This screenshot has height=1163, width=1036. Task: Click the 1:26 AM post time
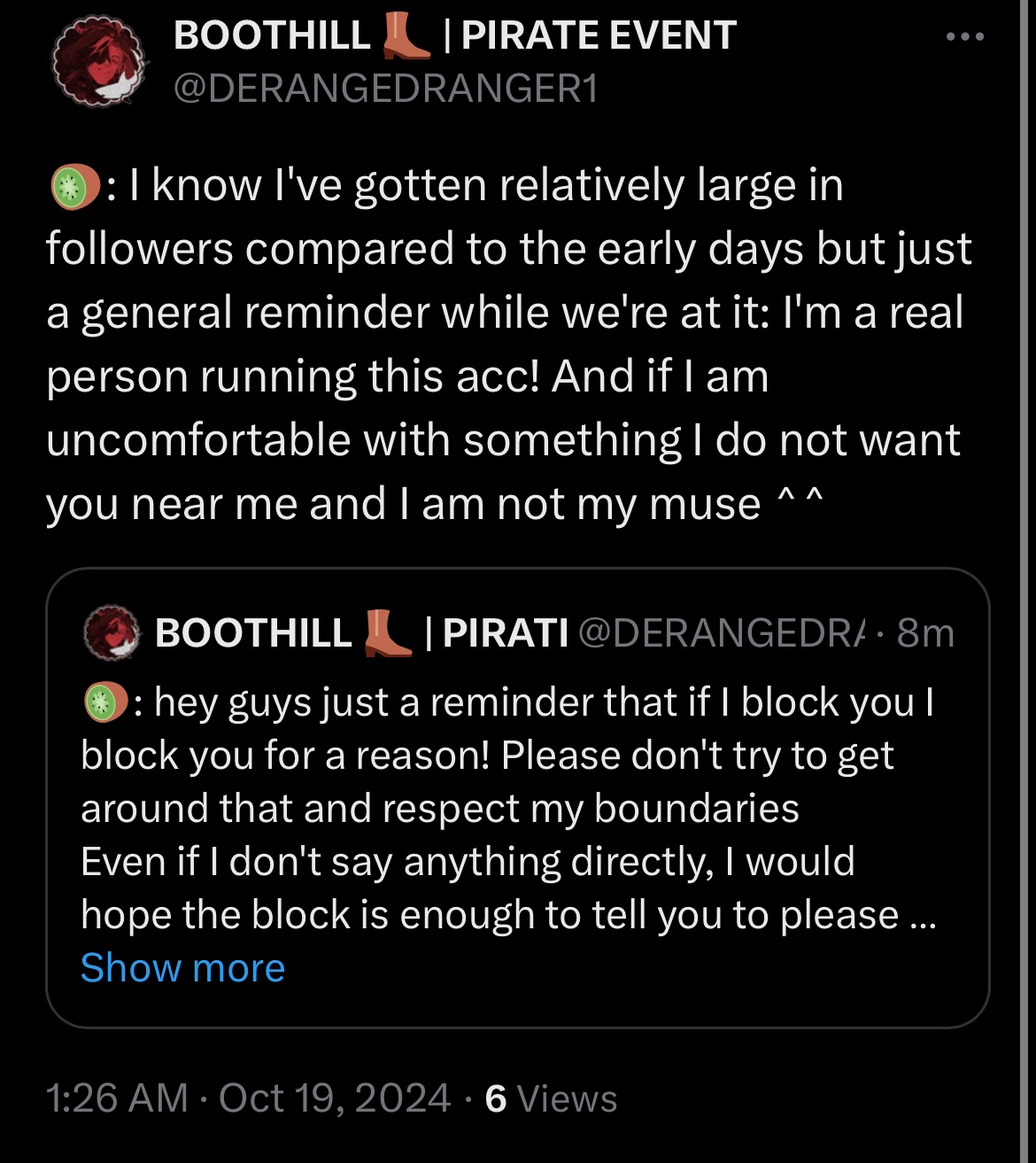tap(116, 1098)
